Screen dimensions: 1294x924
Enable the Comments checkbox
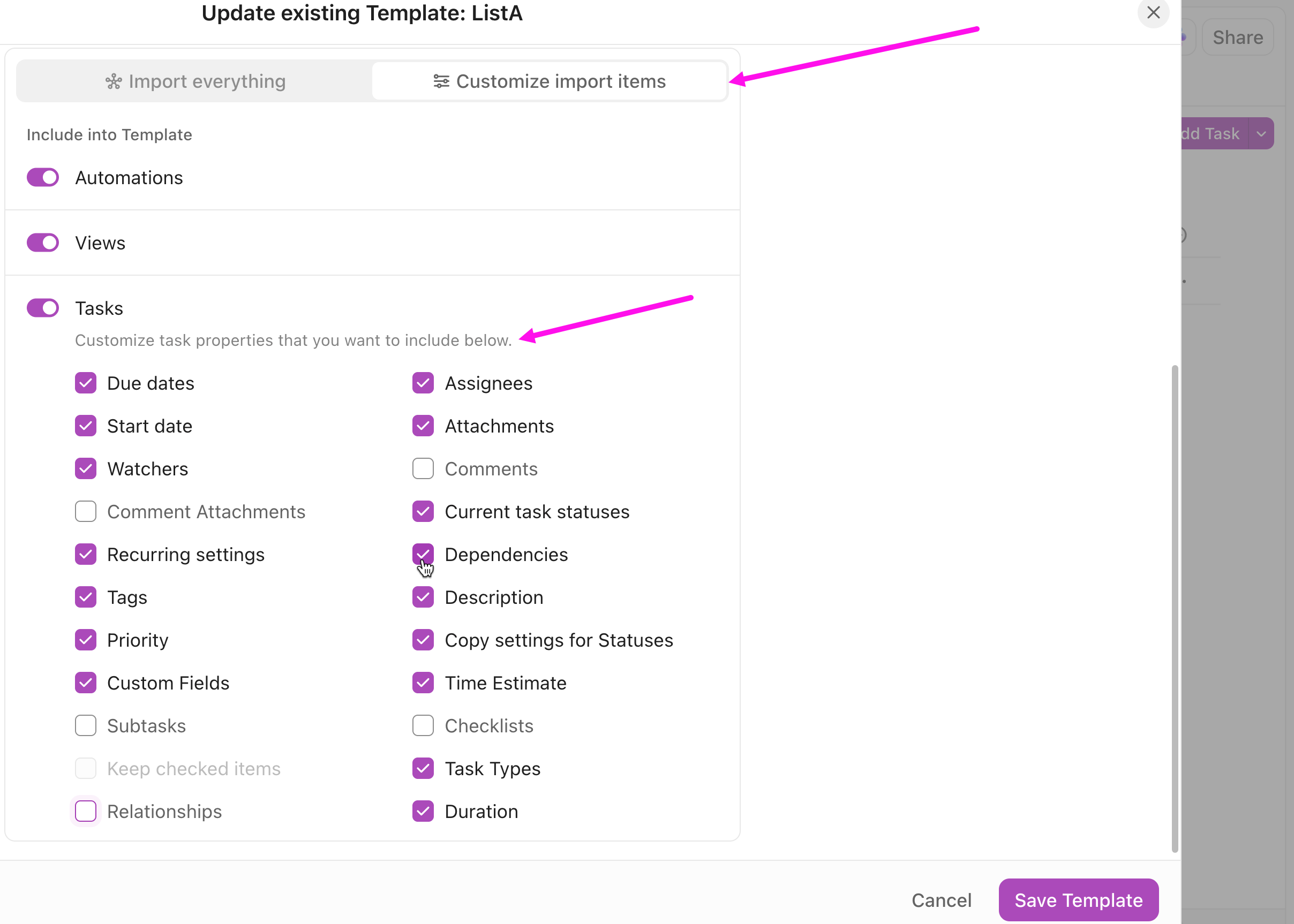[x=423, y=468]
